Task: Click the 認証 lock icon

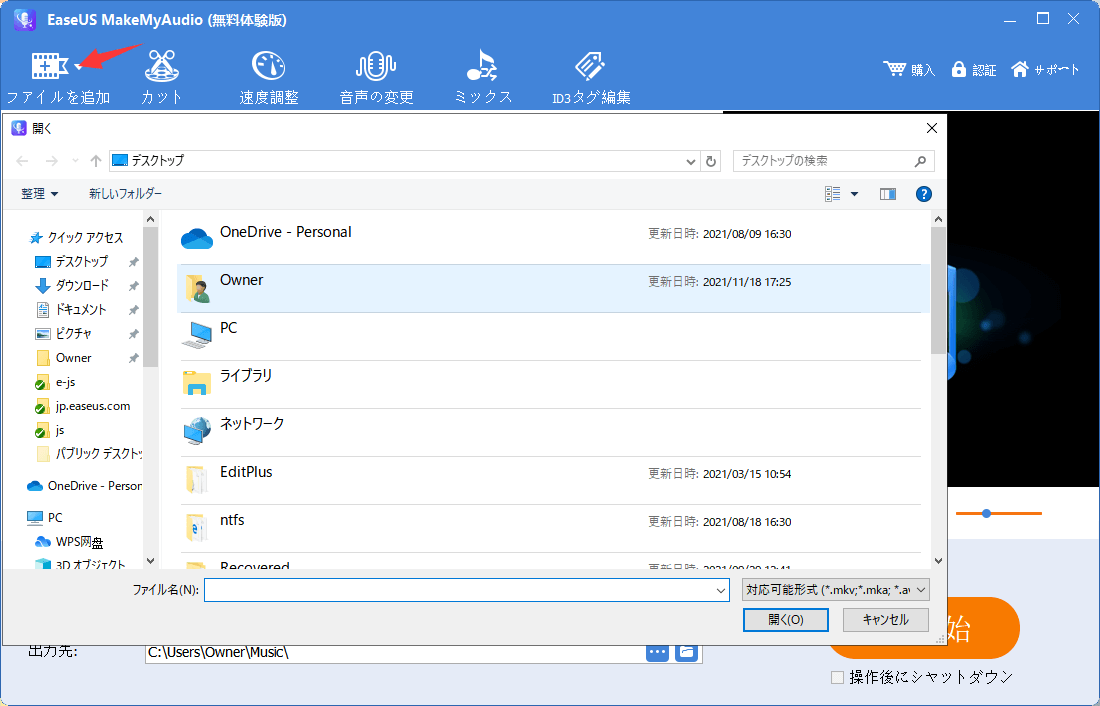Action: tap(958, 69)
